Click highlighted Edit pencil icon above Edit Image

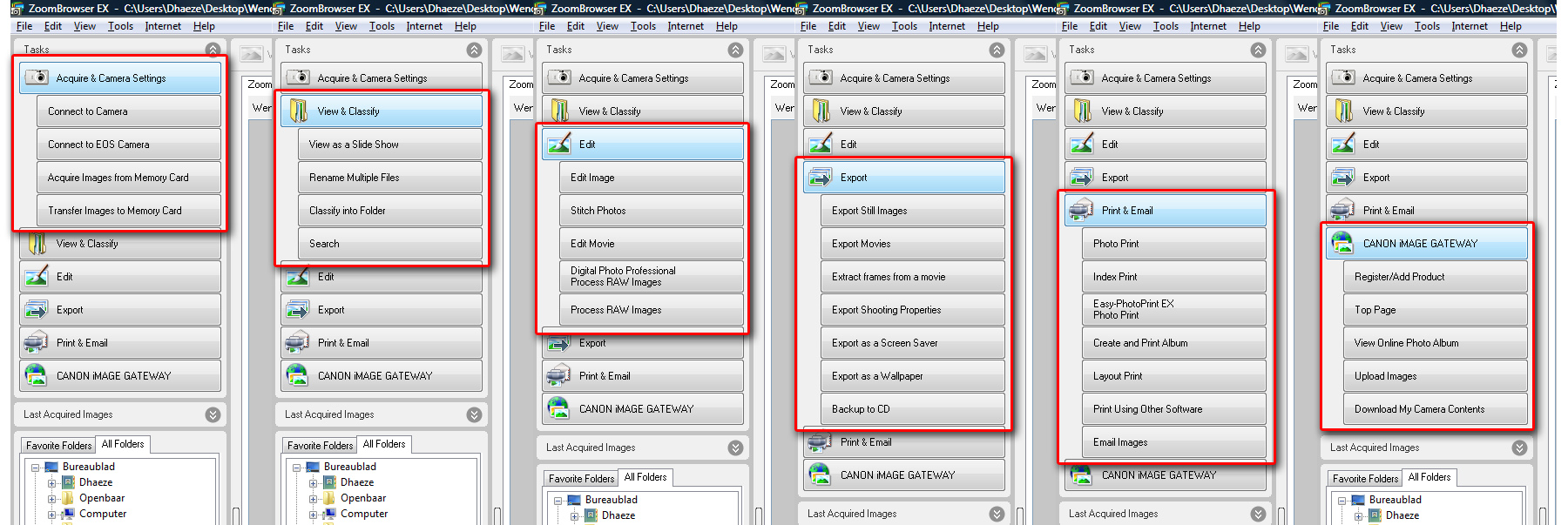pyautogui.click(x=559, y=144)
